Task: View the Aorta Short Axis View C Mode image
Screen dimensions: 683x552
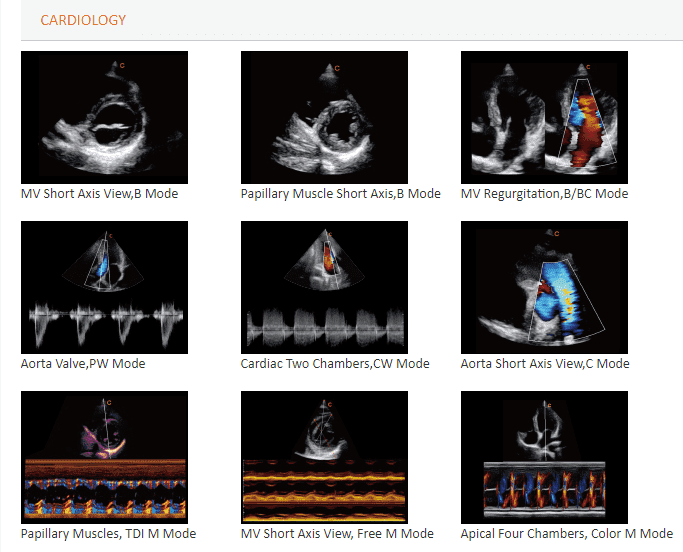Action: (x=544, y=287)
